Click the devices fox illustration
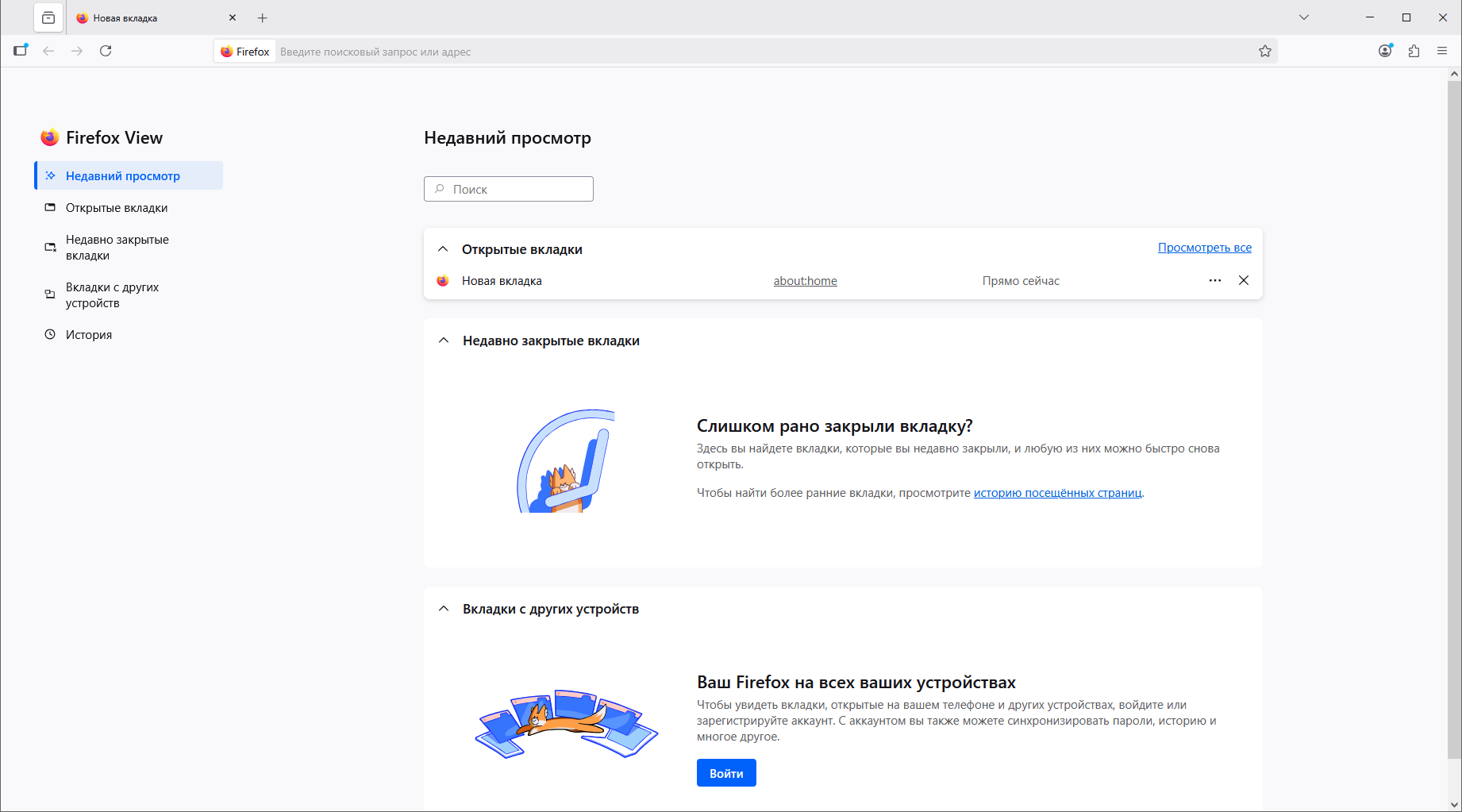 pyautogui.click(x=567, y=723)
